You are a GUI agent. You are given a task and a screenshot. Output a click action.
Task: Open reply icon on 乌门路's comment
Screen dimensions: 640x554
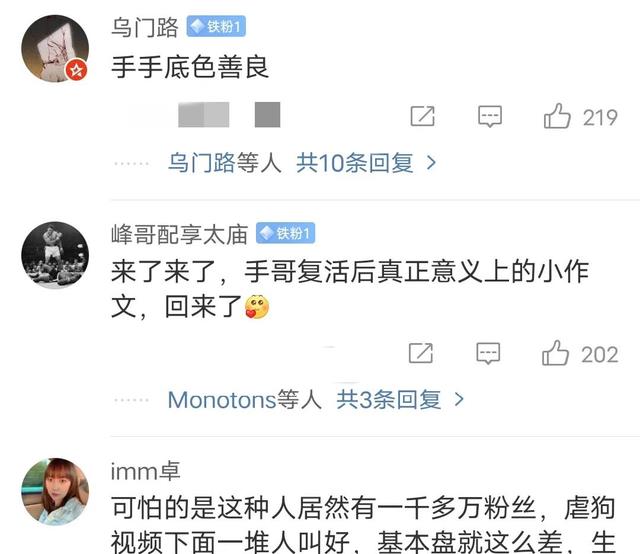pos(490,117)
